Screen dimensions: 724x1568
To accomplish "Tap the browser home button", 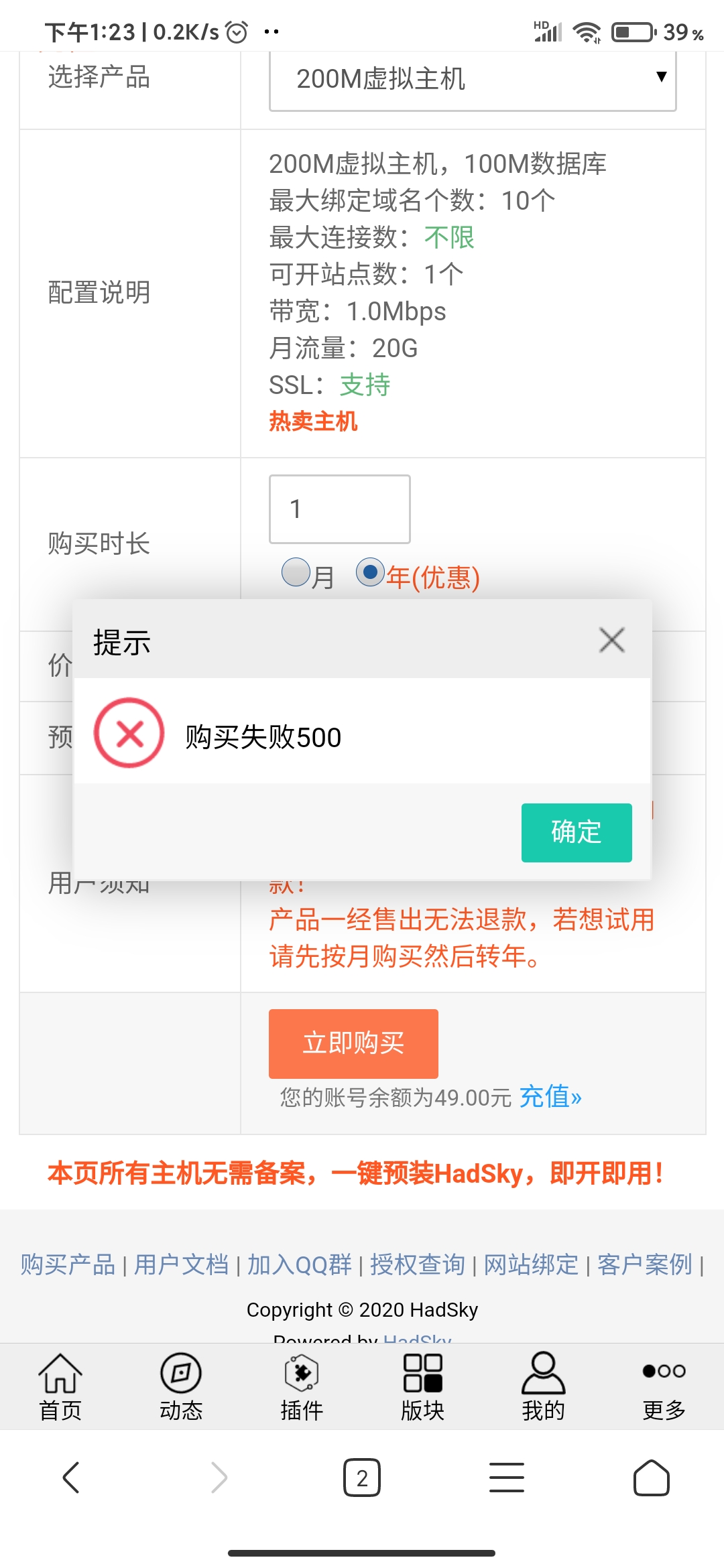I will 652,1478.
